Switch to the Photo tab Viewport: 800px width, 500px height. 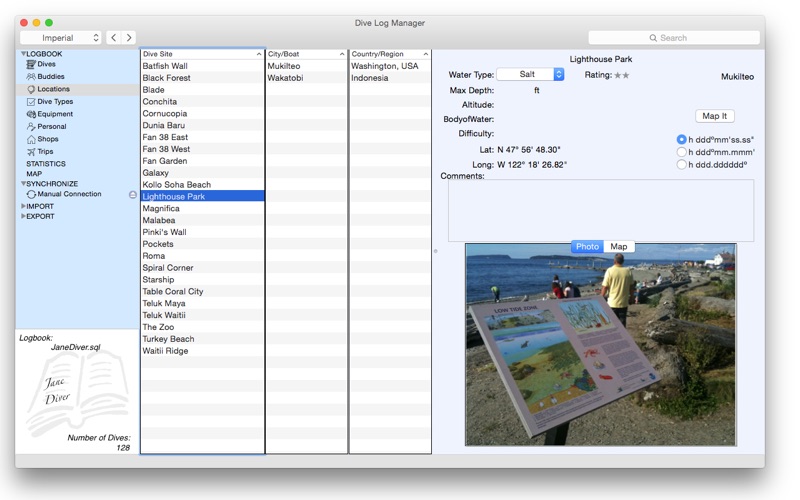[x=587, y=246]
